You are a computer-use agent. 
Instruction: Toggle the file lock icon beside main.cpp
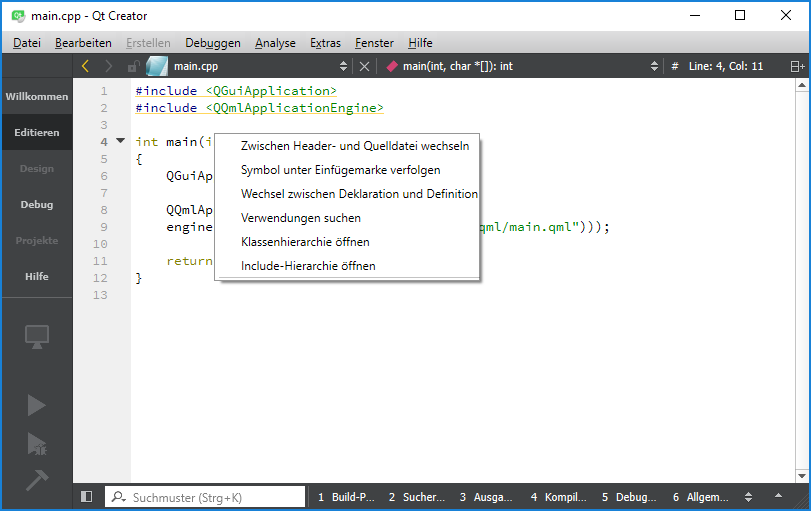(x=133, y=66)
